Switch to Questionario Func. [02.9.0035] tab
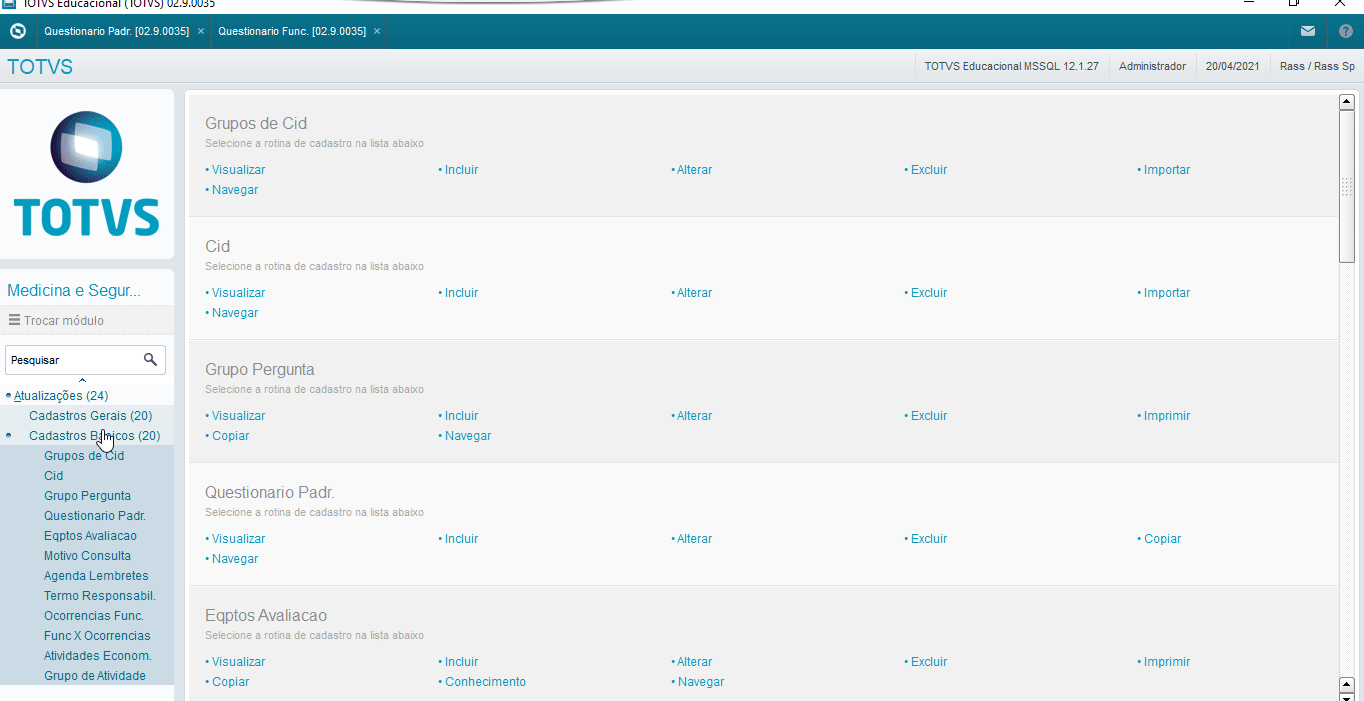This screenshot has height=701, width=1364. click(x=292, y=32)
